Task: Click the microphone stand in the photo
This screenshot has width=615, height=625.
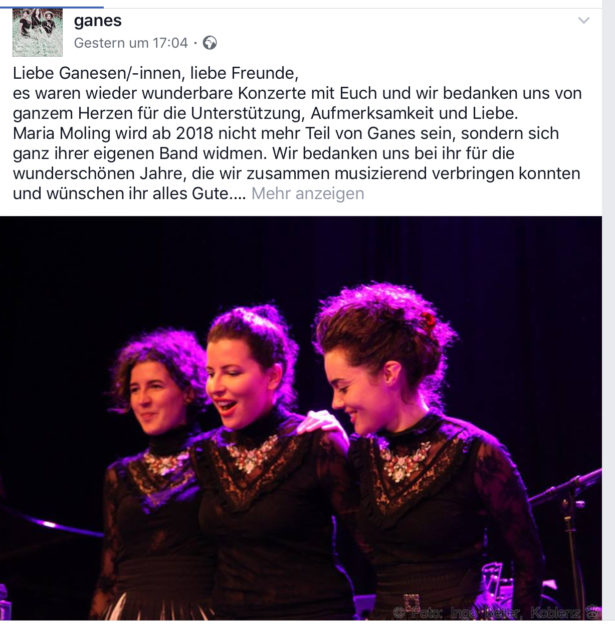Action: (568, 534)
